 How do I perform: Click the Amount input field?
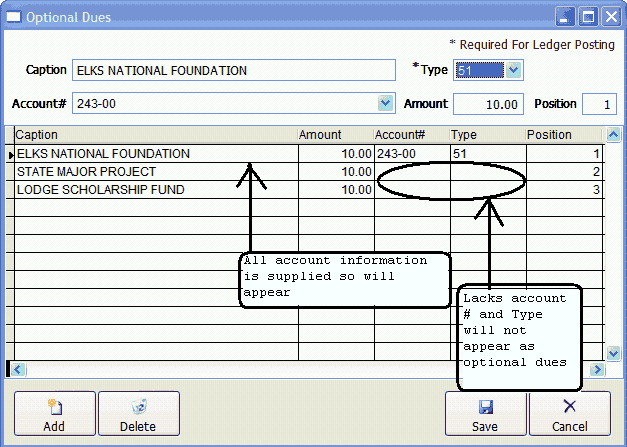[488, 104]
